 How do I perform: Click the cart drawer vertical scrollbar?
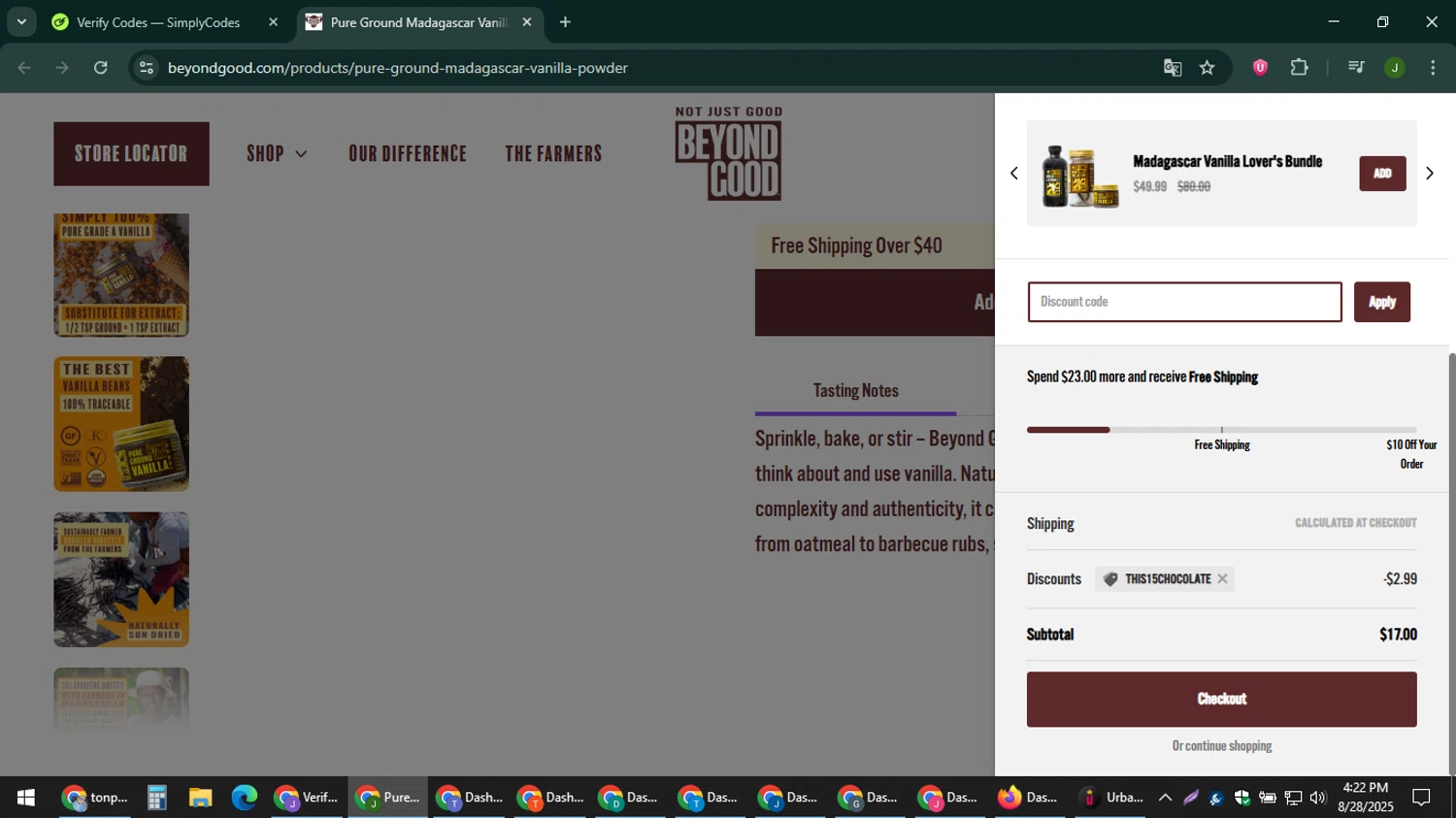click(x=1451, y=563)
